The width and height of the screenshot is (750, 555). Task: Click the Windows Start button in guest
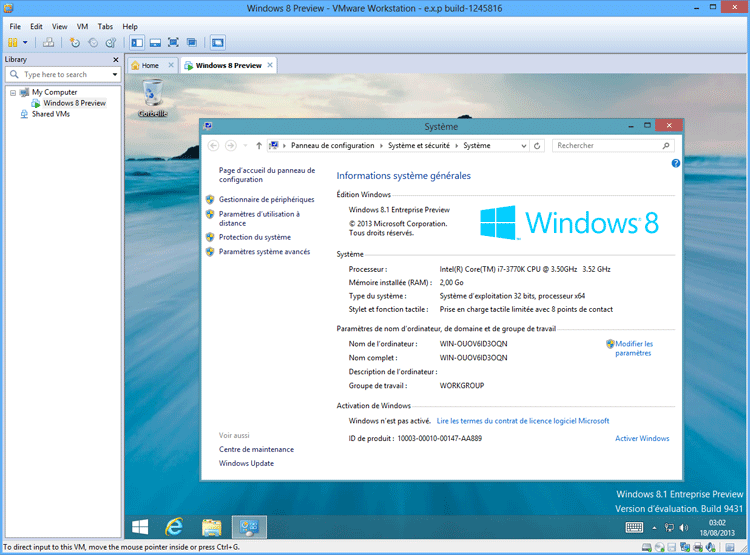coord(140,527)
